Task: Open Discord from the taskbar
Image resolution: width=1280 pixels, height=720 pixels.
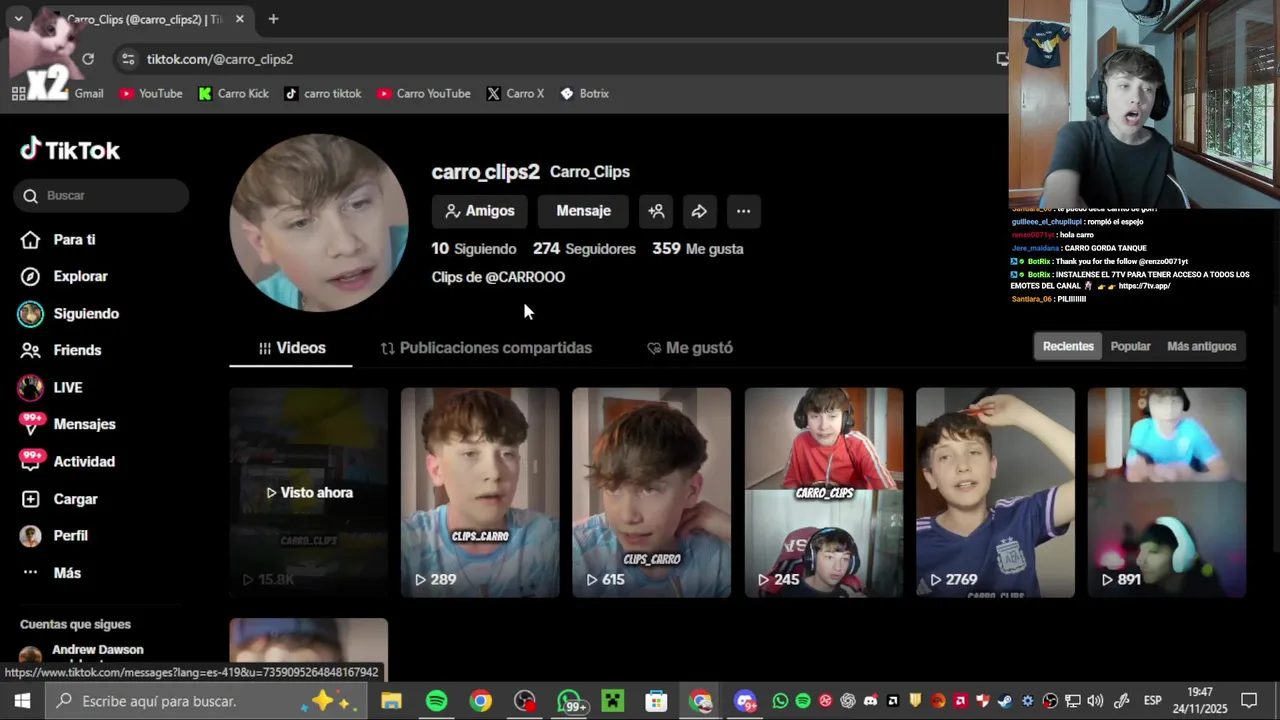Action: point(746,701)
